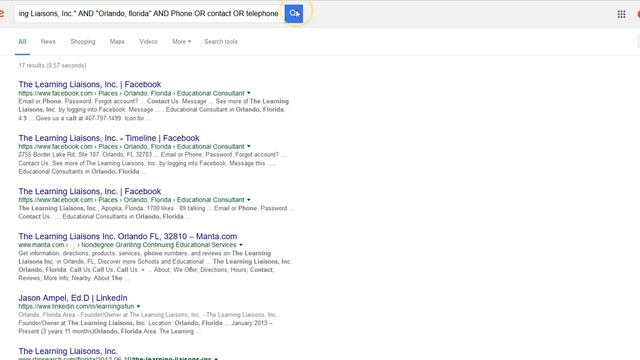Switch to the Videos tab
640x360 pixels.
click(148, 42)
